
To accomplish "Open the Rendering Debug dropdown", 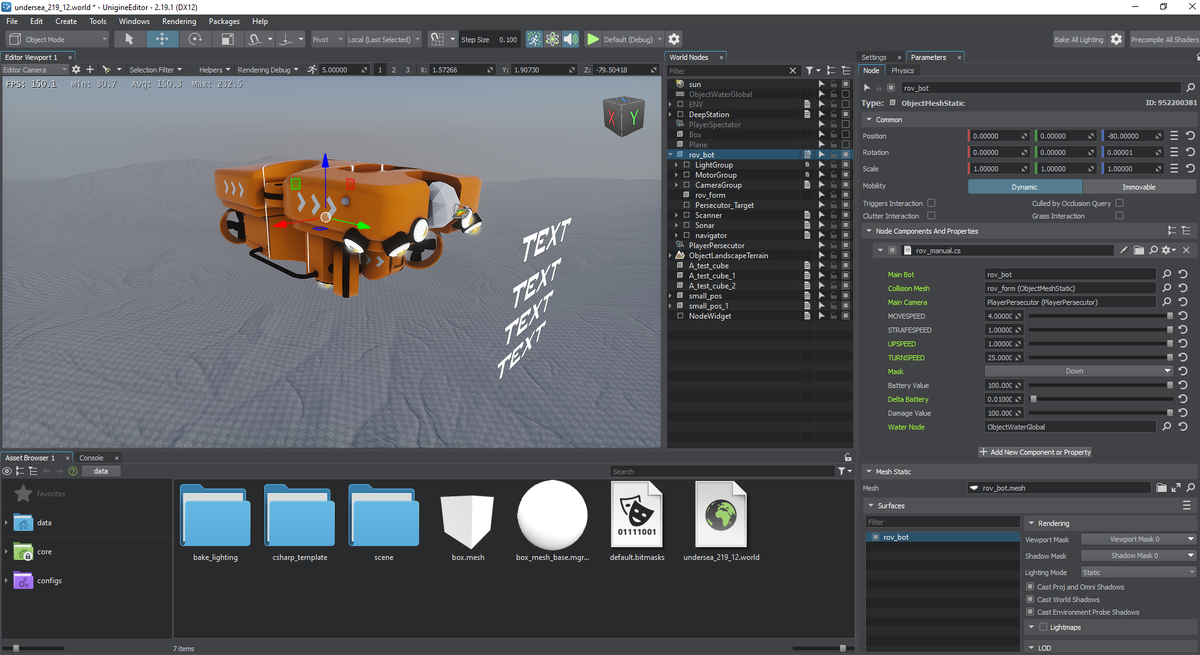I will click(x=268, y=70).
